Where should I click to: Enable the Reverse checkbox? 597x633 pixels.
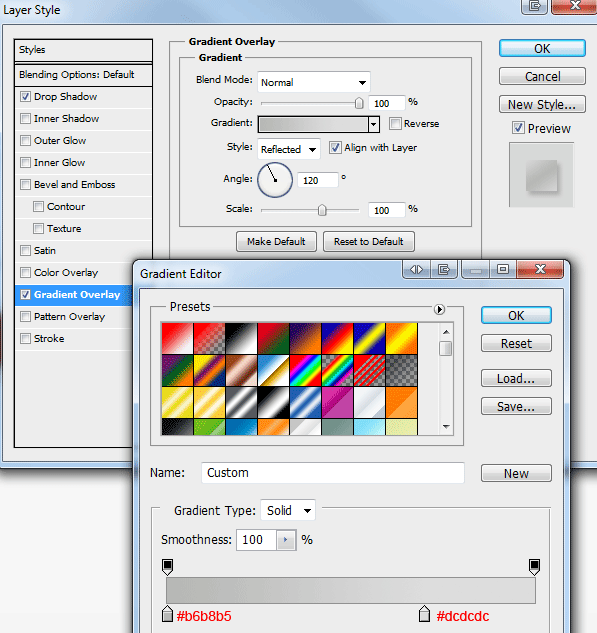coord(395,124)
